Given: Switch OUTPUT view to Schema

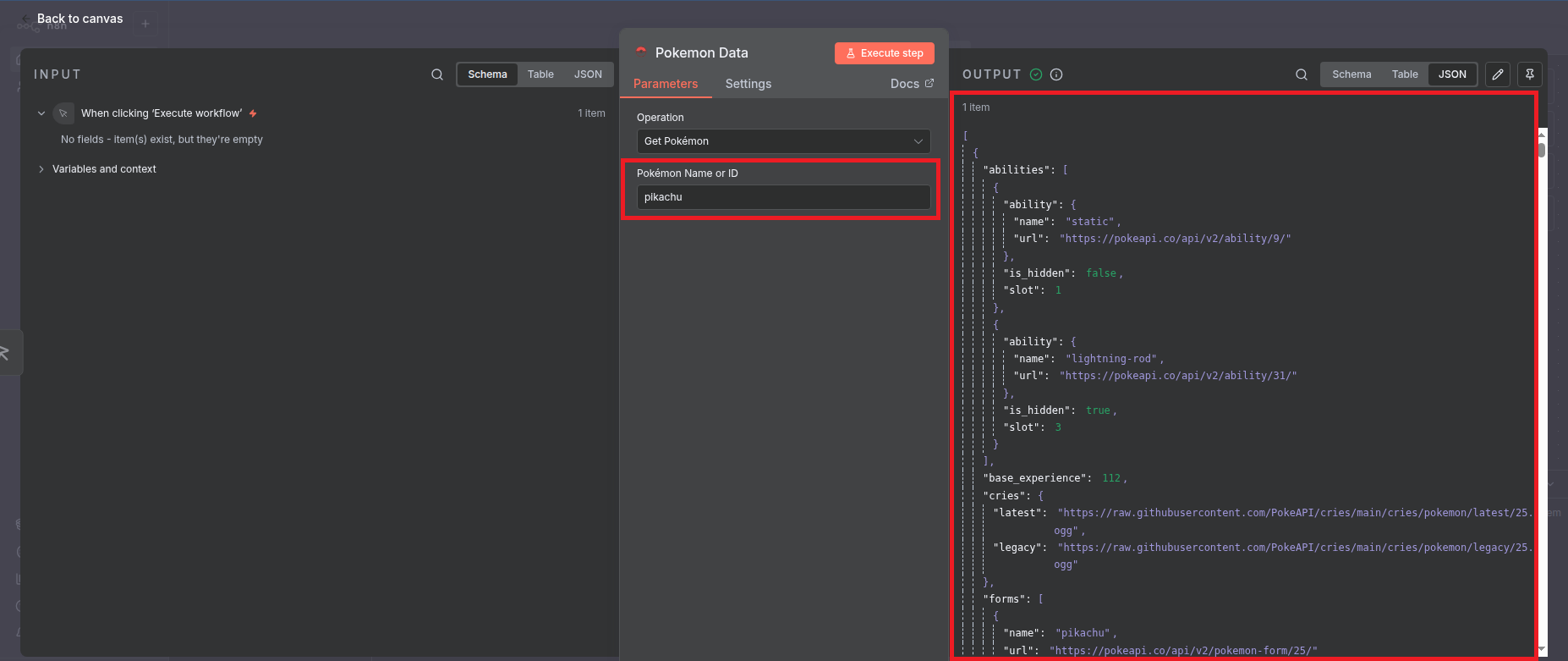Looking at the screenshot, I should [x=1351, y=74].
